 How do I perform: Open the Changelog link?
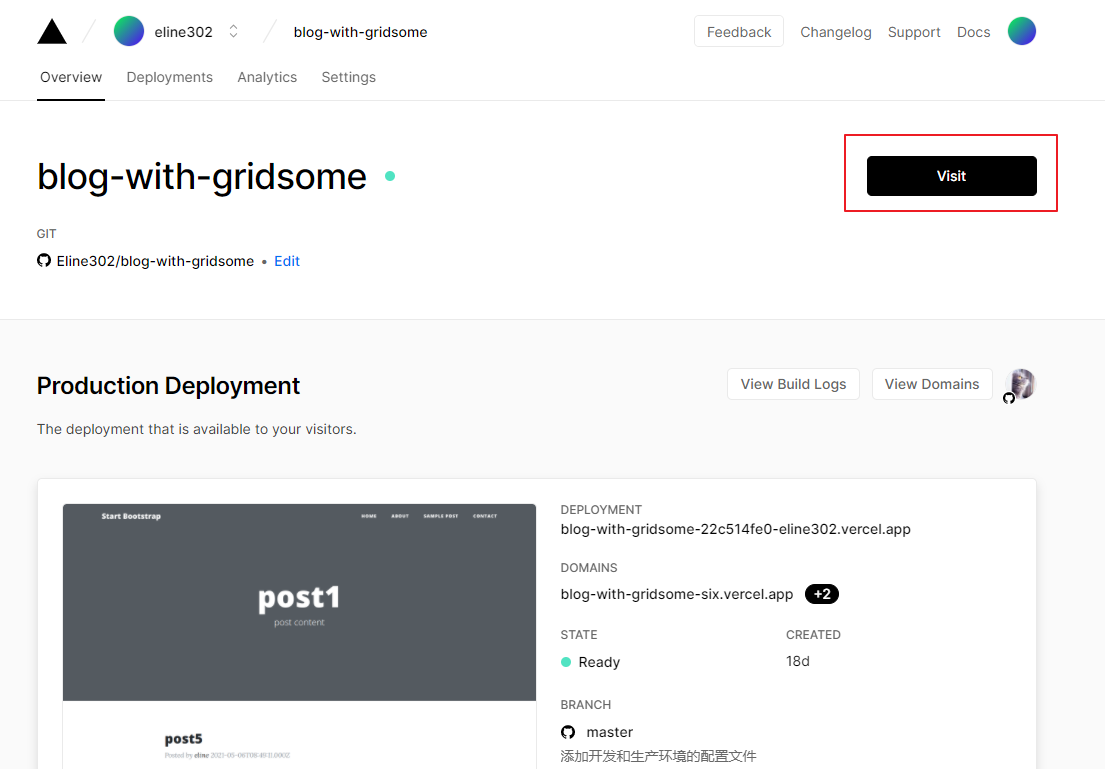tap(836, 32)
